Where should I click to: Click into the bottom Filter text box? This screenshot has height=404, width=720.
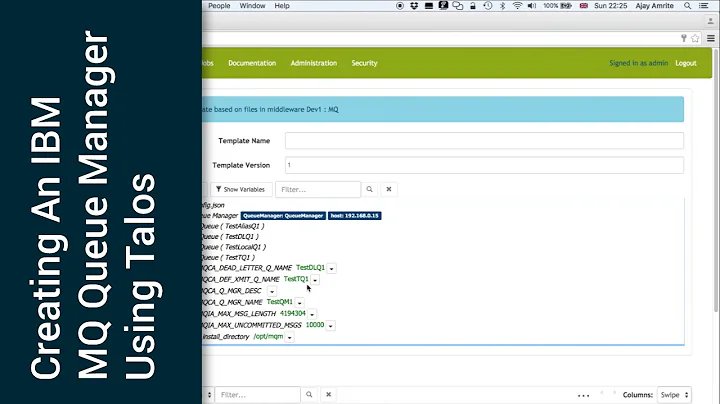tap(258, 394)
